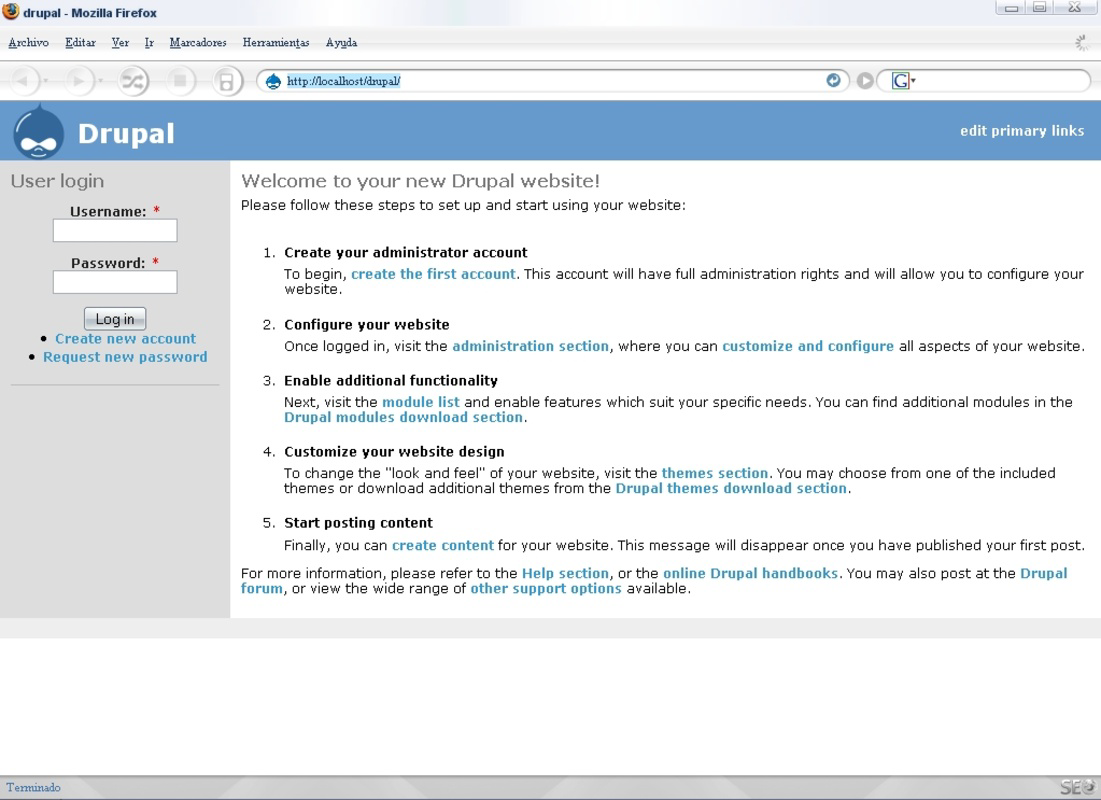
Task: Click the Enable additional functionality step heading
Action: 390,381
